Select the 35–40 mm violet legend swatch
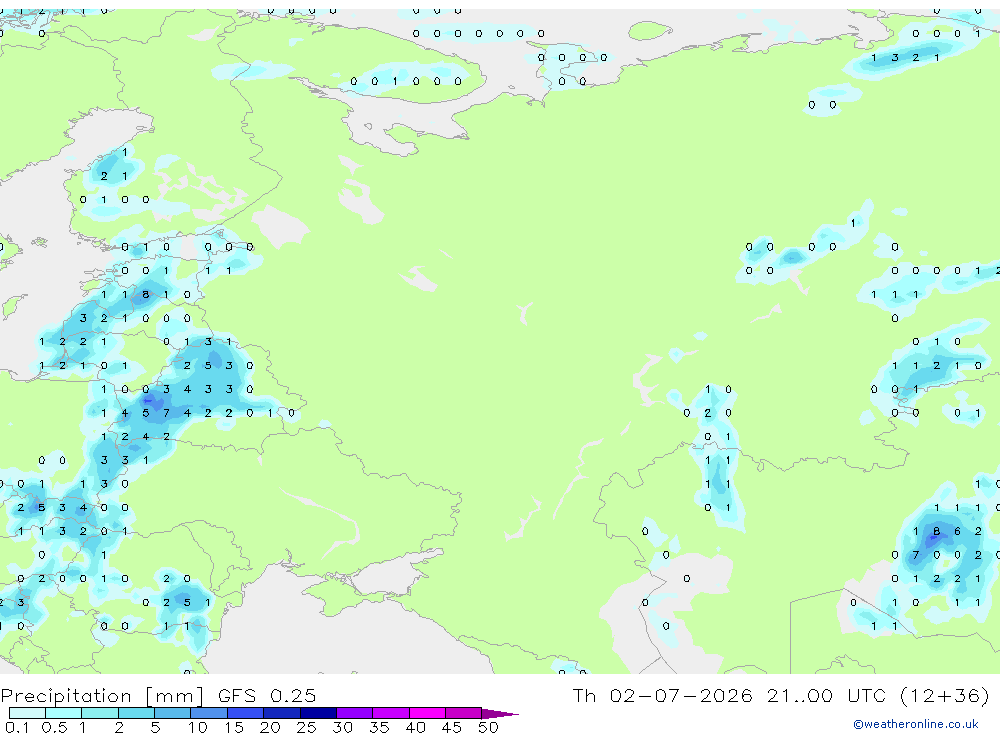 coord(391,713)
